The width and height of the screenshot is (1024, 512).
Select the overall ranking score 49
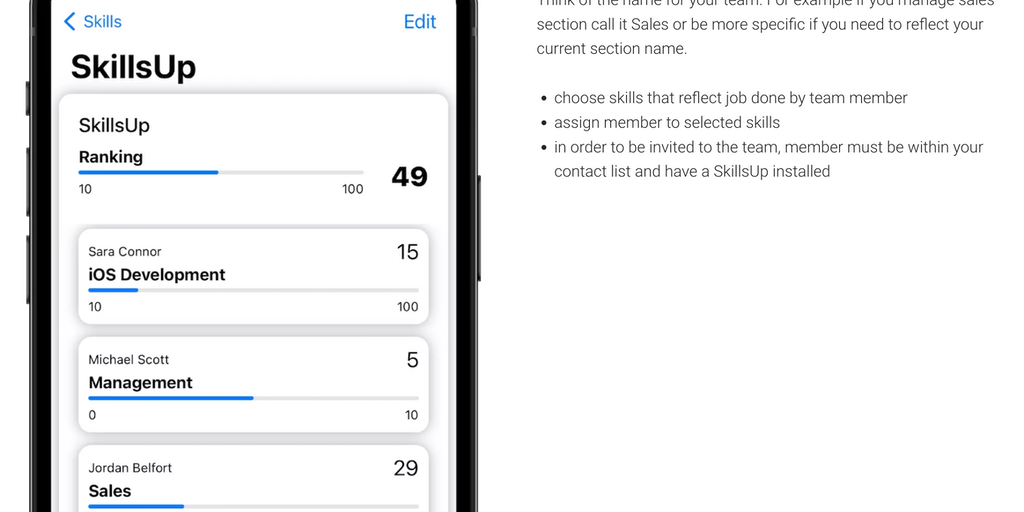(x=409, y=177)
